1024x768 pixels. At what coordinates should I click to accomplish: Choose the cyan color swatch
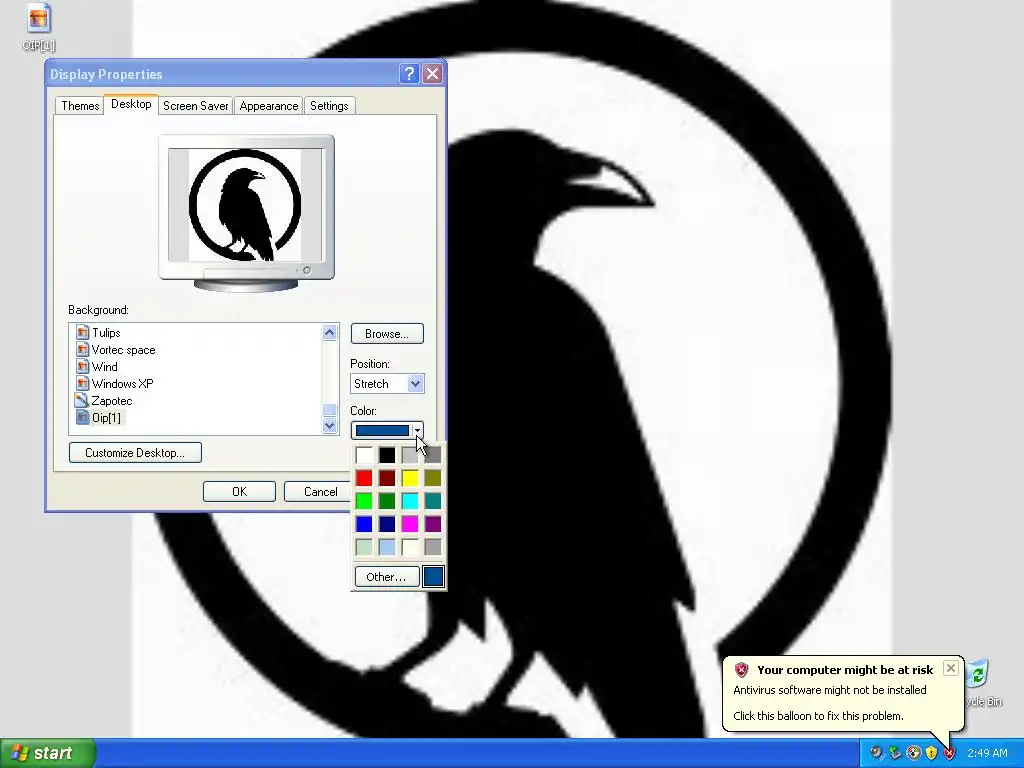coord(410,501)
